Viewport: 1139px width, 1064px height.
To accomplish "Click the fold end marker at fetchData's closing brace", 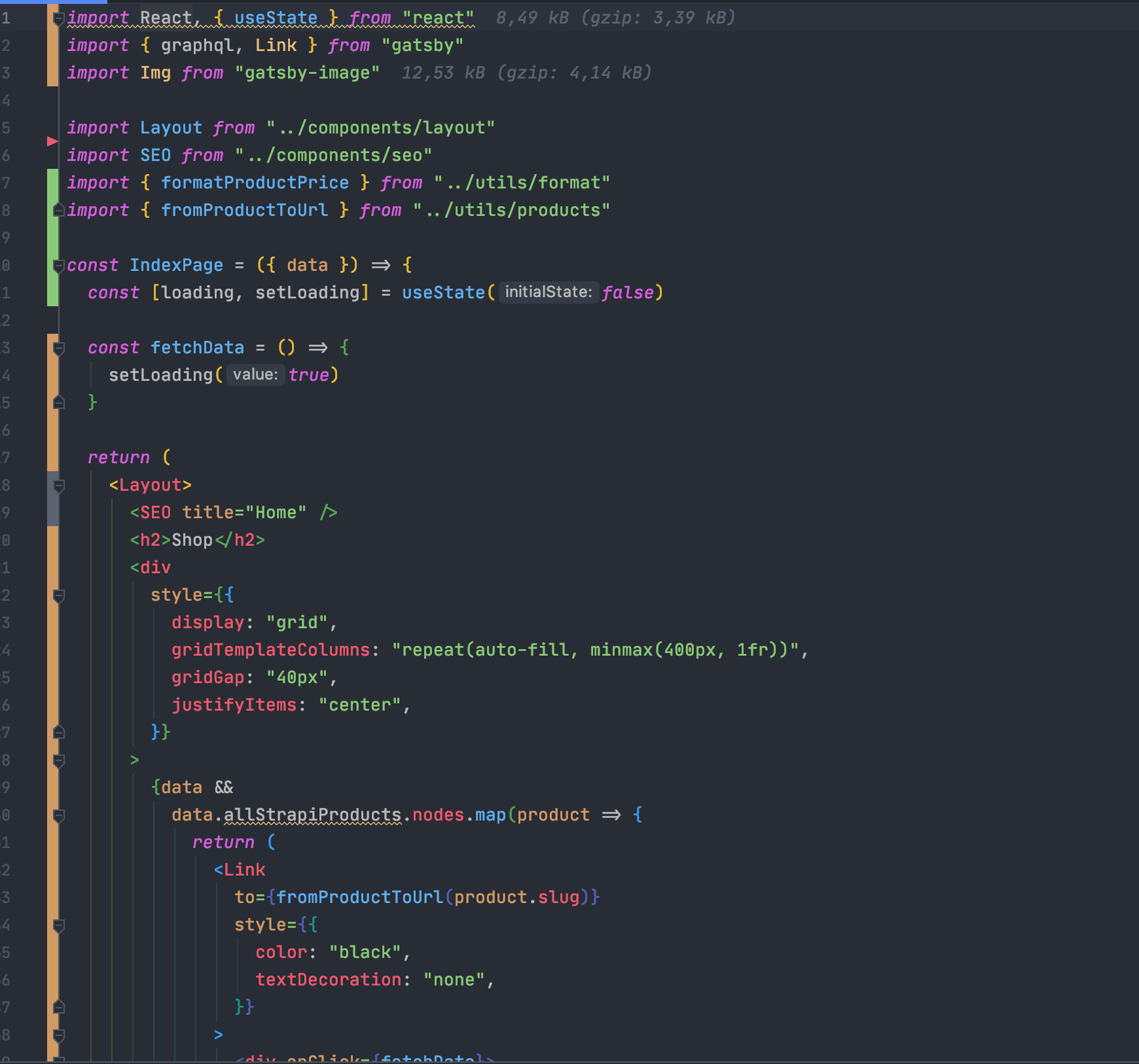I will pyautogui.click(x=58, y=402).
